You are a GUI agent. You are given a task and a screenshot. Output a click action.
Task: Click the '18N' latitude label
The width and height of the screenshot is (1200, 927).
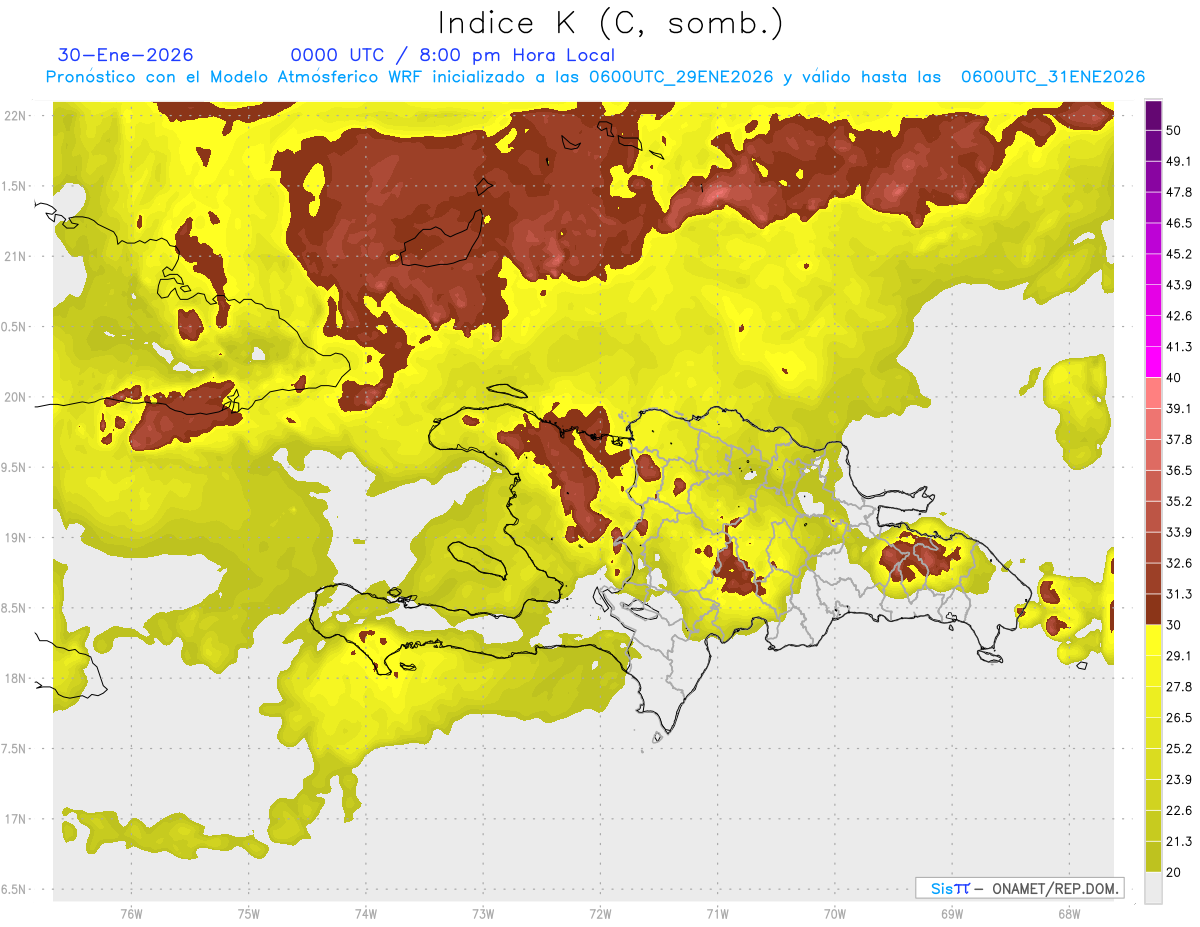(x=17, y=679)
